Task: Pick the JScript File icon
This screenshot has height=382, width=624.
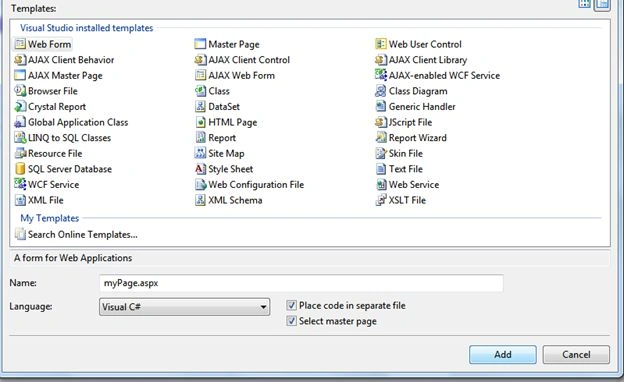Action: [380, 122]
